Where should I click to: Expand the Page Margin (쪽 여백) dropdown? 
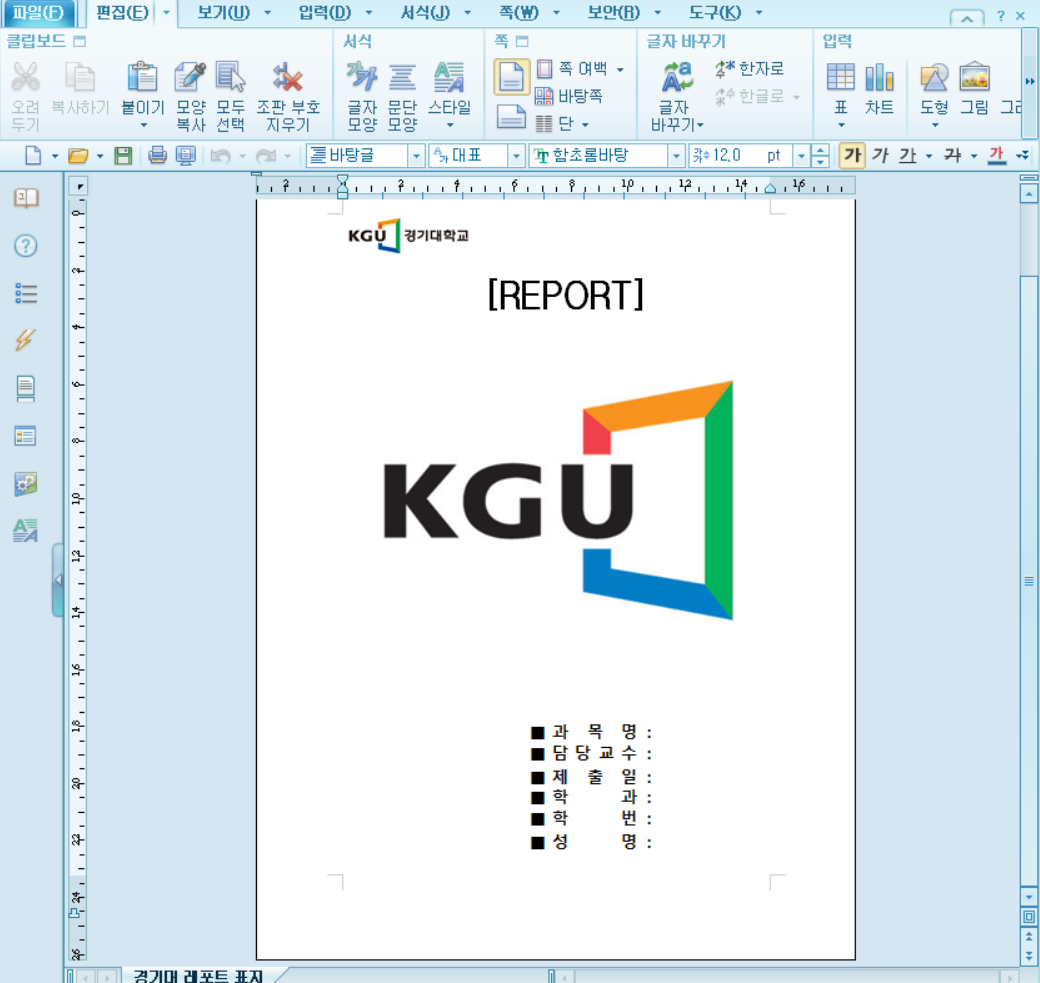[620, 69]
